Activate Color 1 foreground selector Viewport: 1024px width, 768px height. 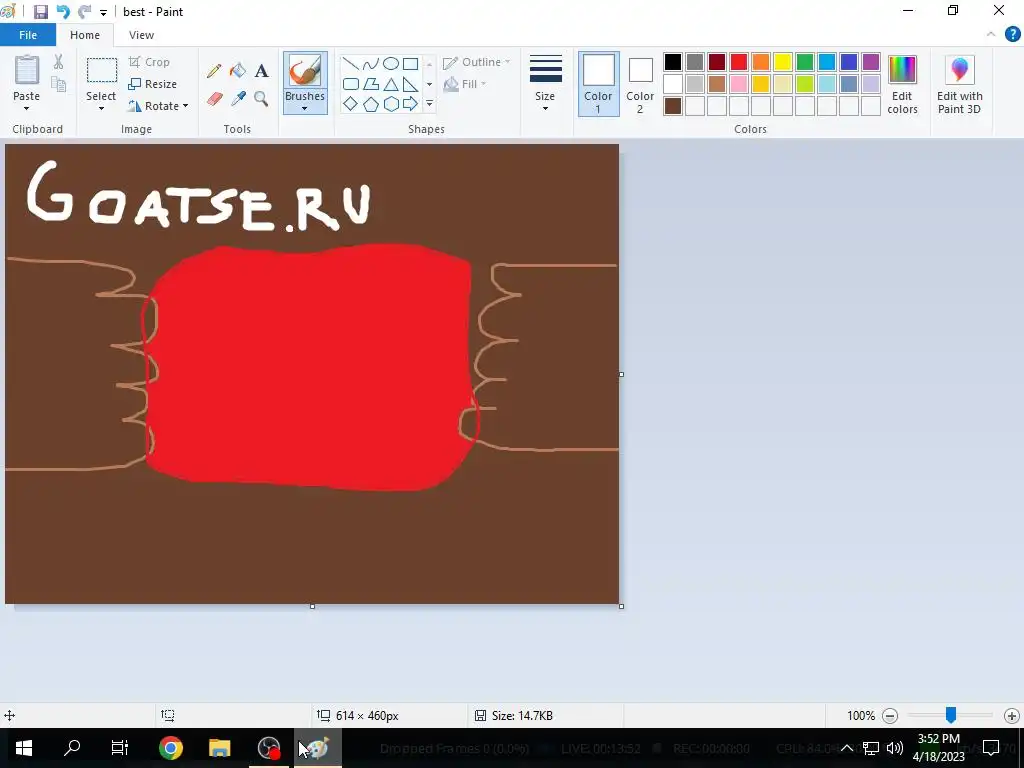[598, 84]
